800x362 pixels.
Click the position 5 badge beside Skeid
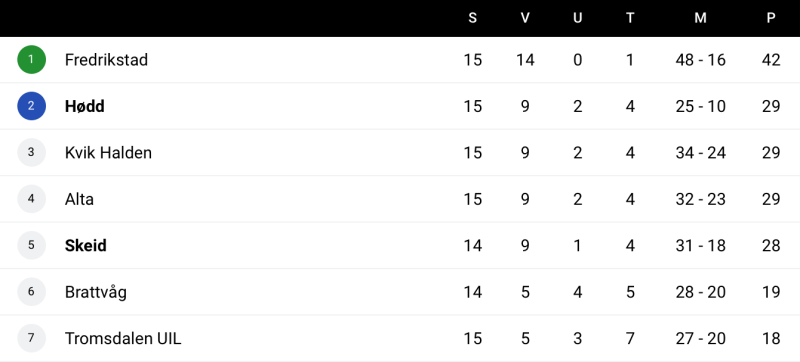[x=31, y=245]
